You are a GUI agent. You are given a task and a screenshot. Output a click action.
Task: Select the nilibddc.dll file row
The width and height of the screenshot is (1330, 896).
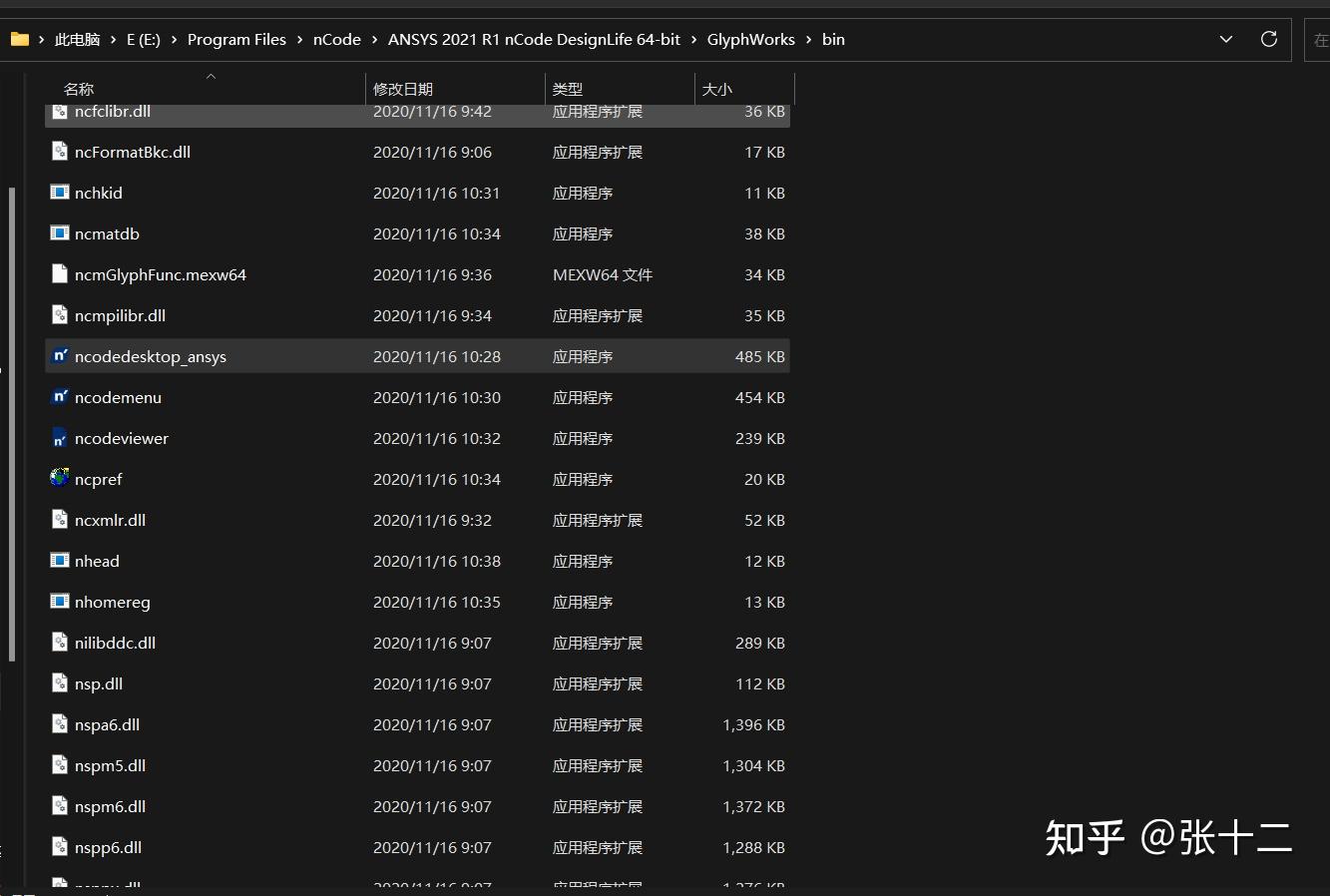[115, 643]
